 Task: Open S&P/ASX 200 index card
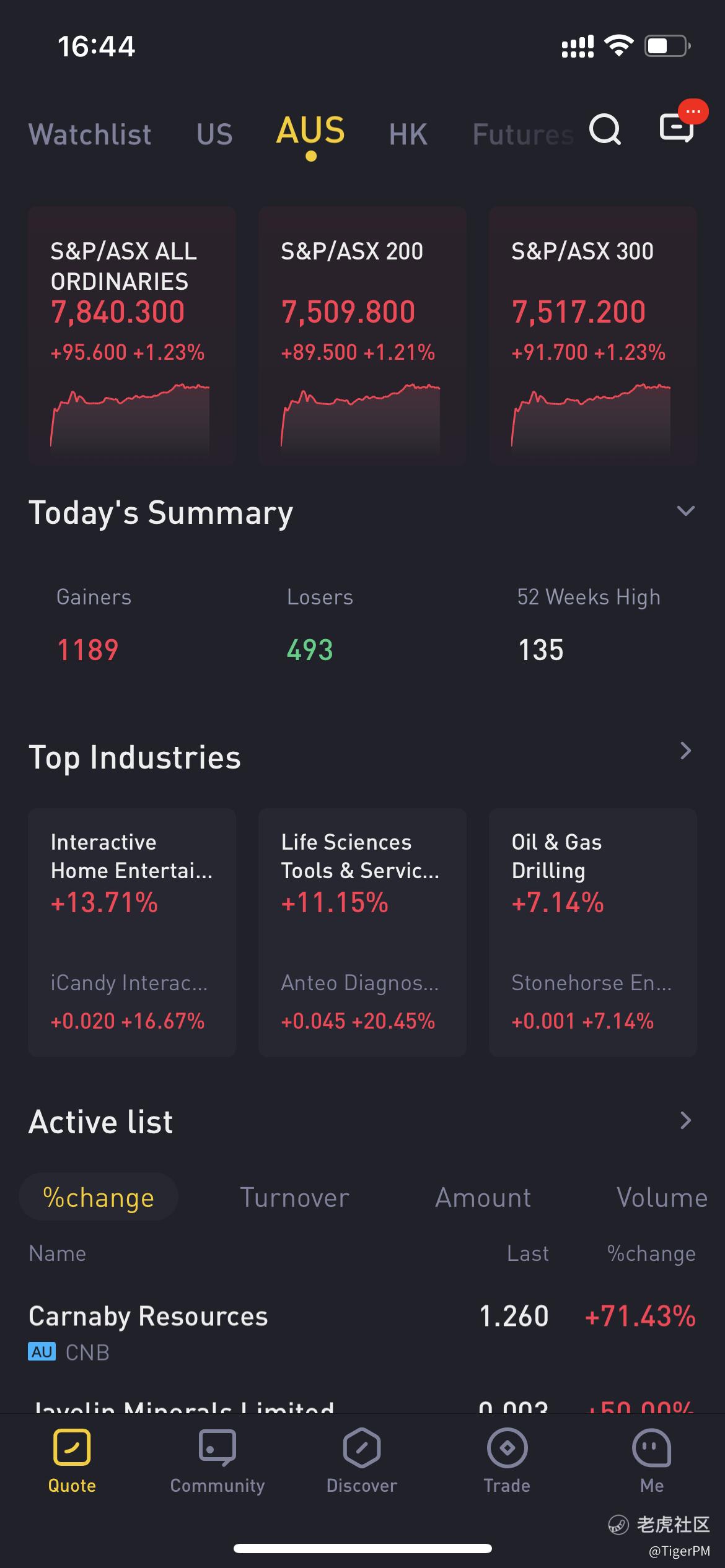[362, 335]
